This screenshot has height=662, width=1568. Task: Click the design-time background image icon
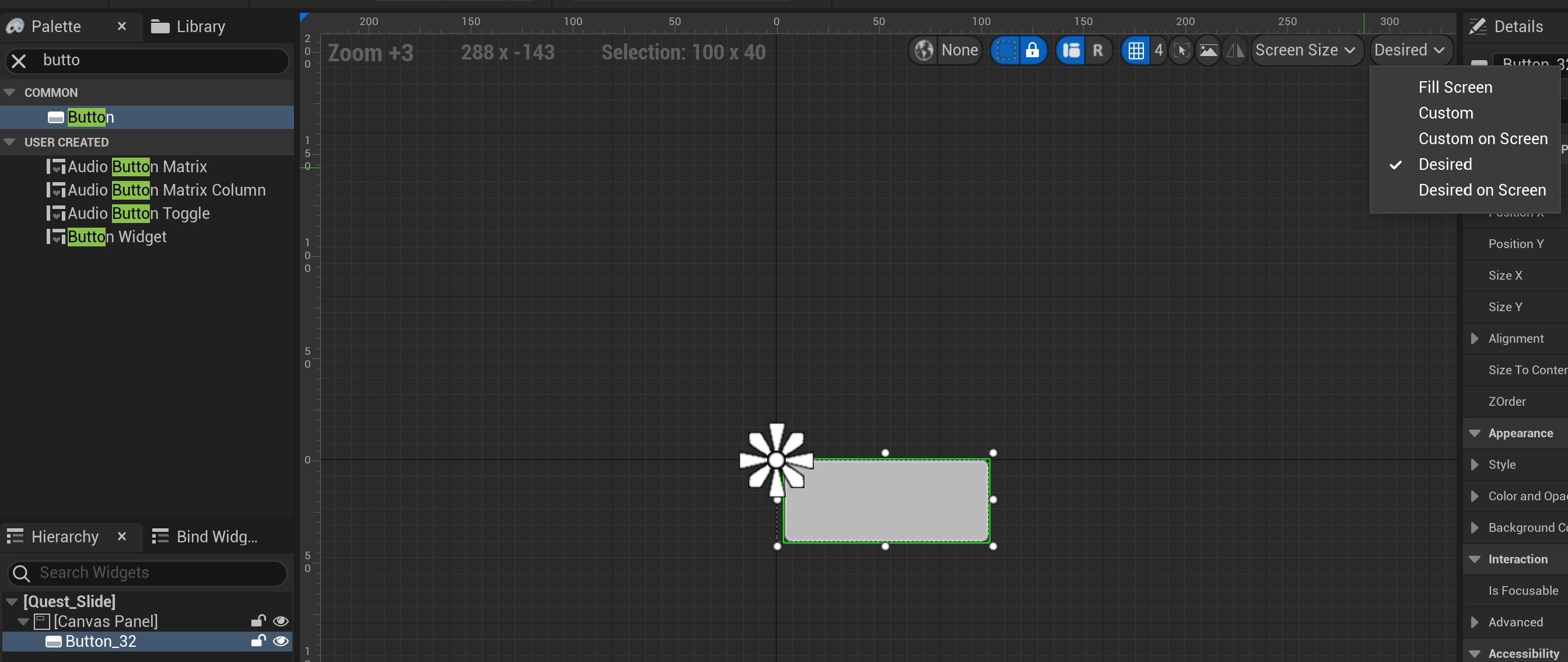pos(1208,50)
